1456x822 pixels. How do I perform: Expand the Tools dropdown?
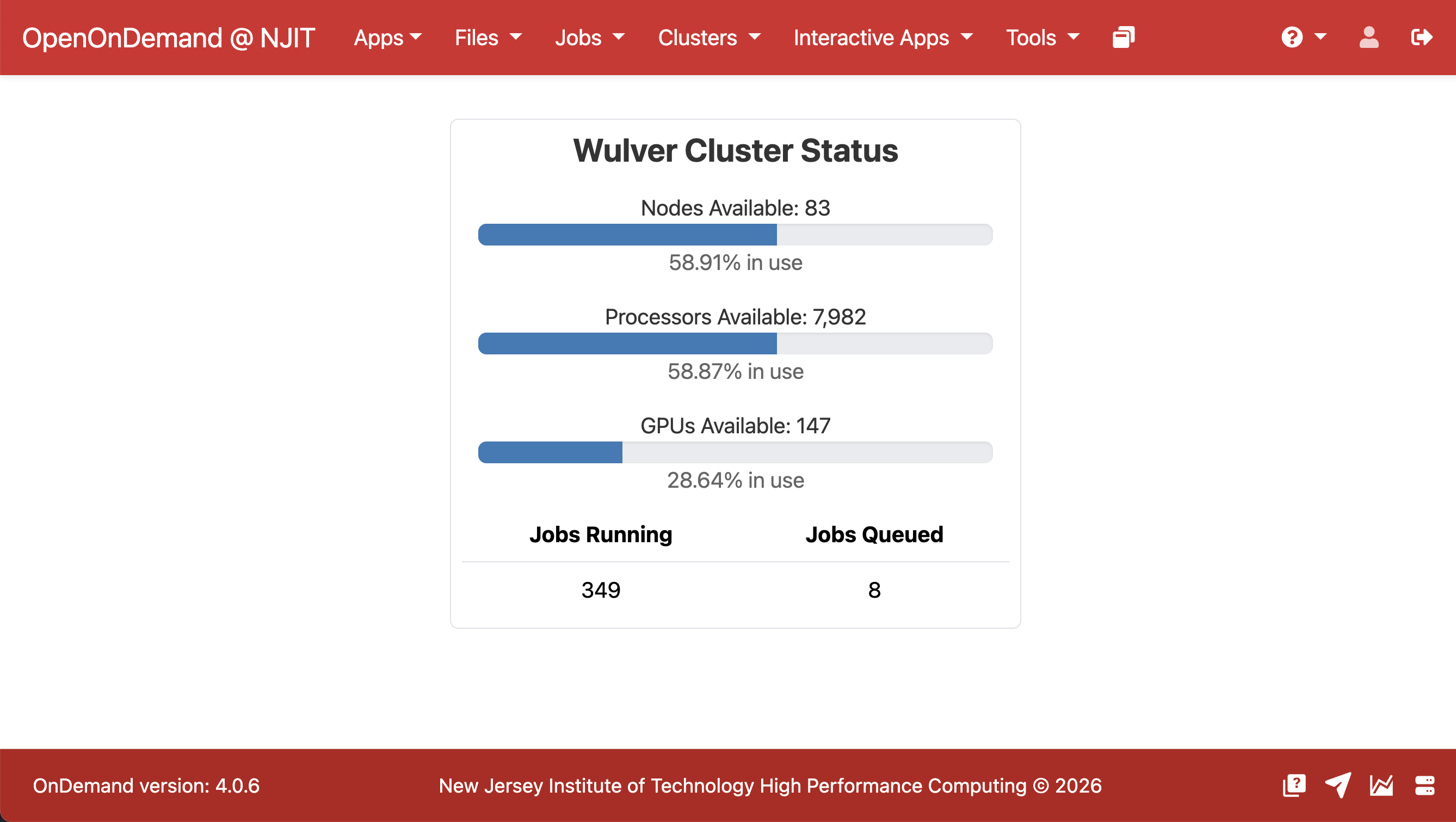pyautogui.click(x=1042, y=38)
